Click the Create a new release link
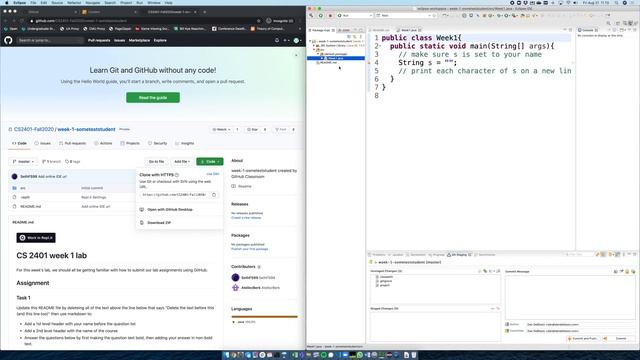This screenshot has width=640, height=360. [x=246, y=218]
